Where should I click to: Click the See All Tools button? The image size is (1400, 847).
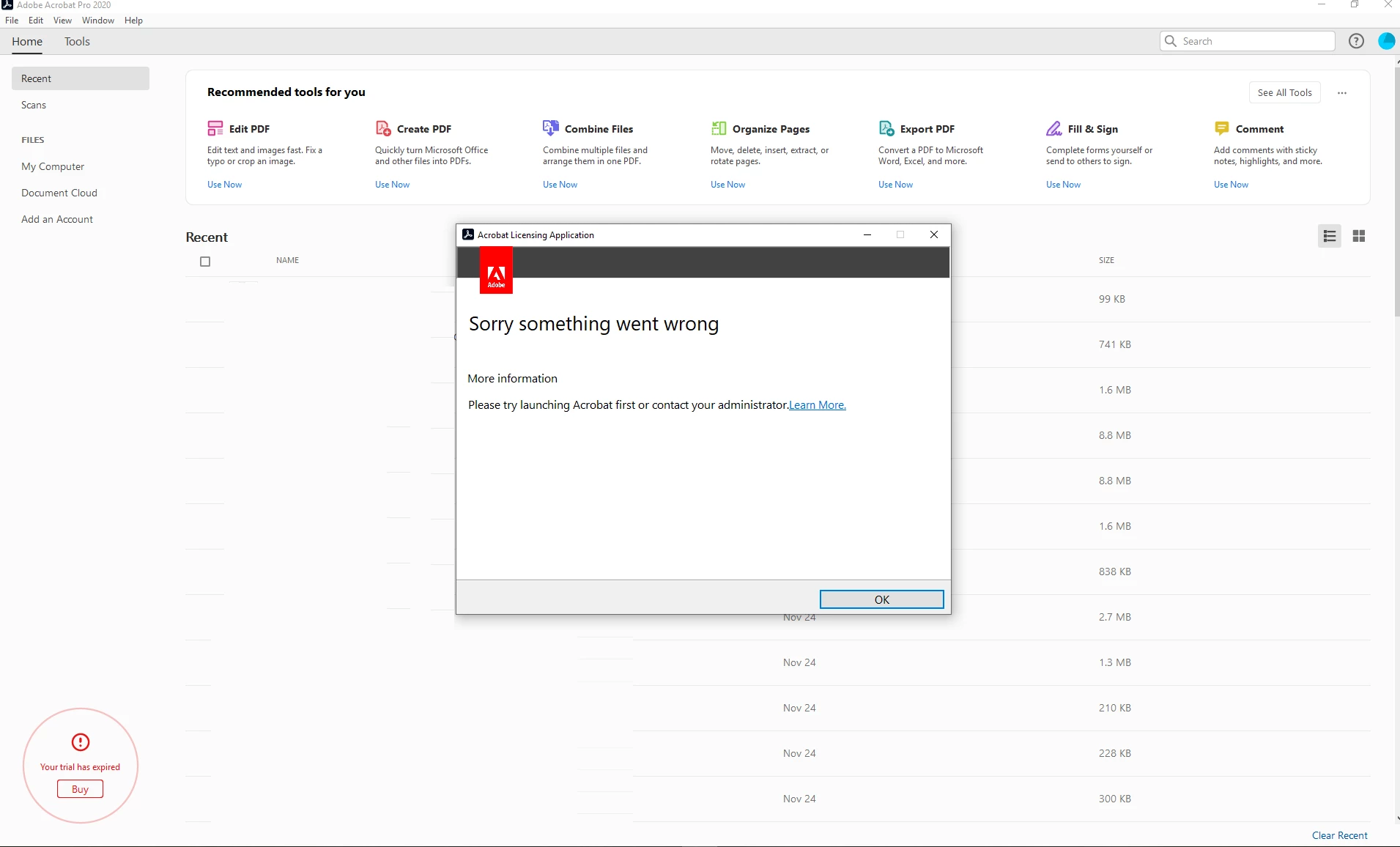(x=1285, y=93)
